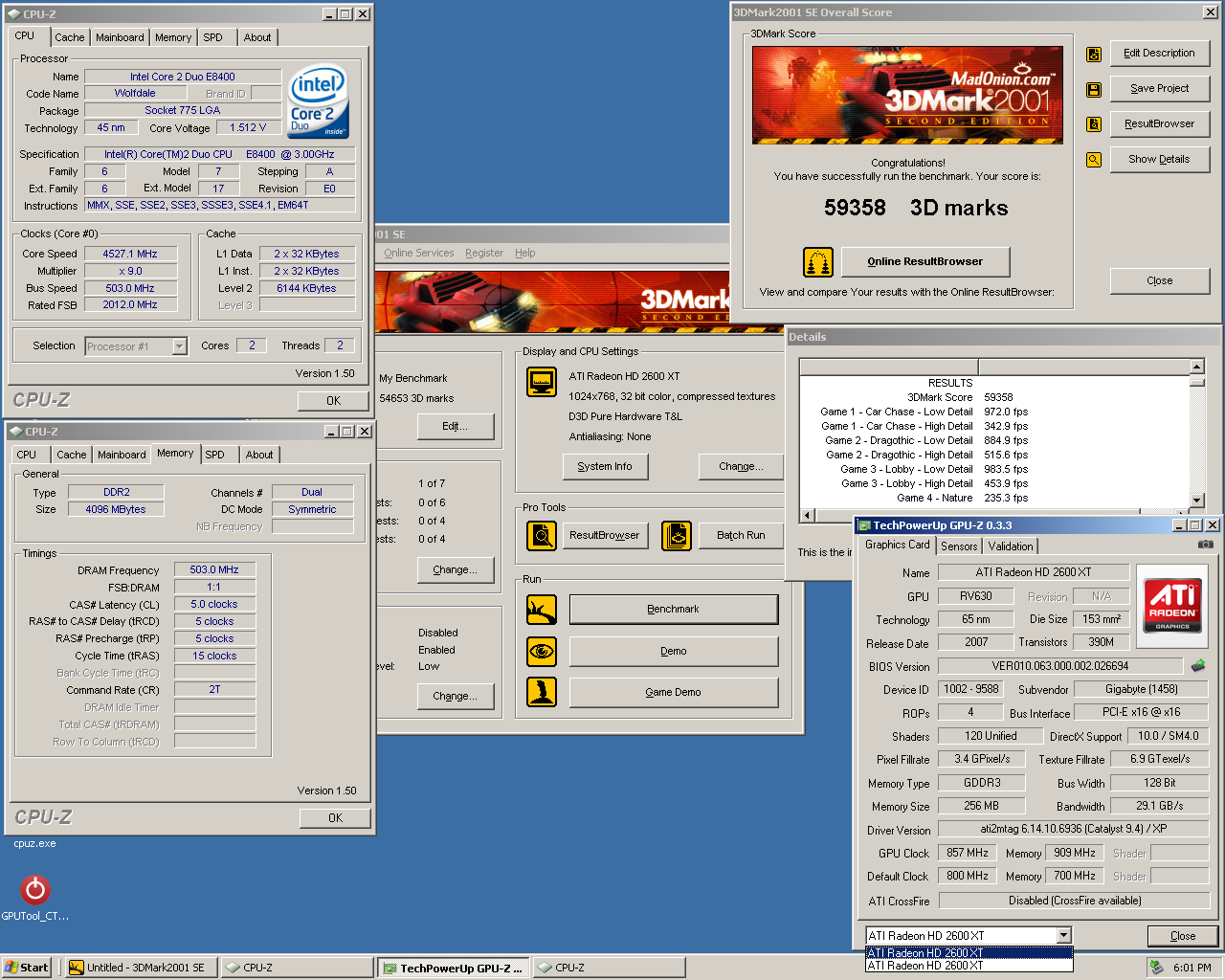Open the GPU selector dropdown arrow
1225x980 pixels.
click(1064, 936)
